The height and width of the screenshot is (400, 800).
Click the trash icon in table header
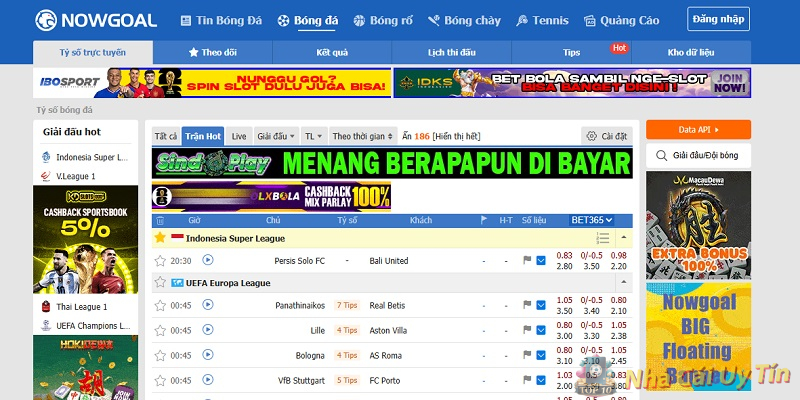click(x=160, y=220)
